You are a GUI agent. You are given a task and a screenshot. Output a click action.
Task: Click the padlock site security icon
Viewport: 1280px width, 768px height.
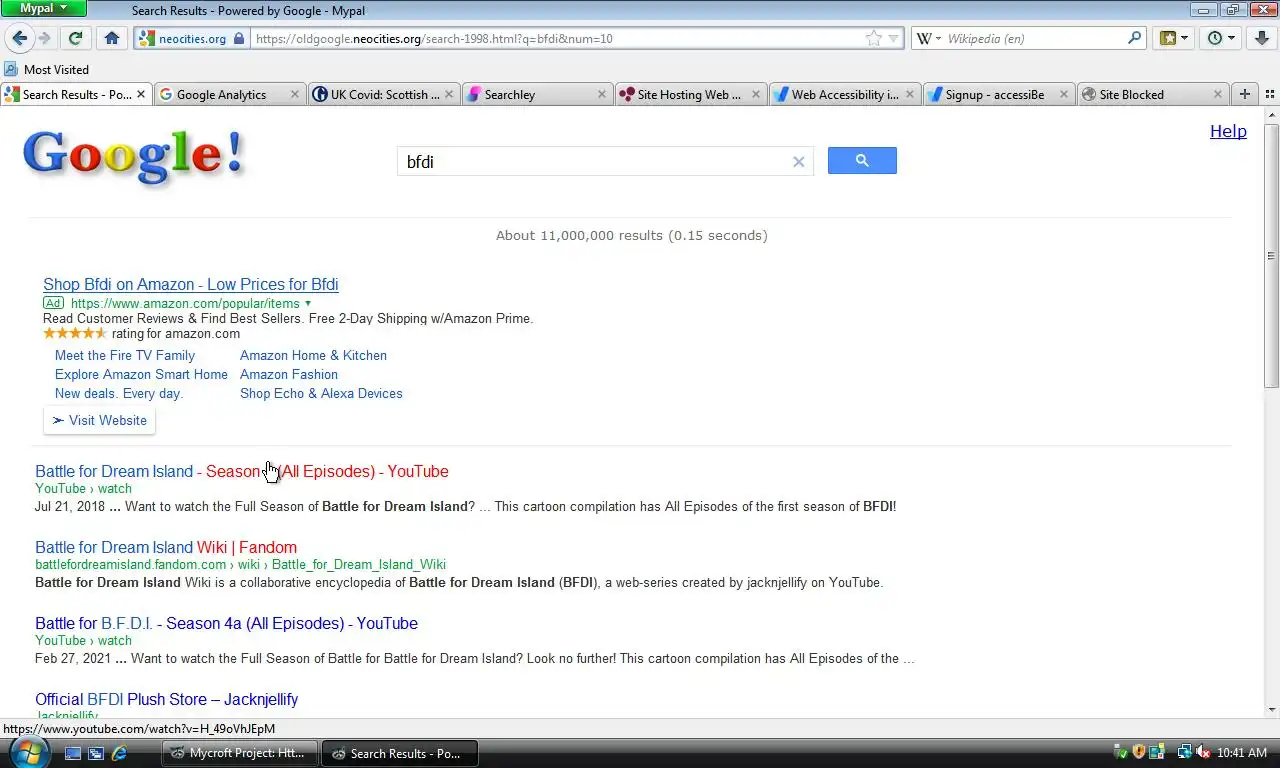coord(239,38)
